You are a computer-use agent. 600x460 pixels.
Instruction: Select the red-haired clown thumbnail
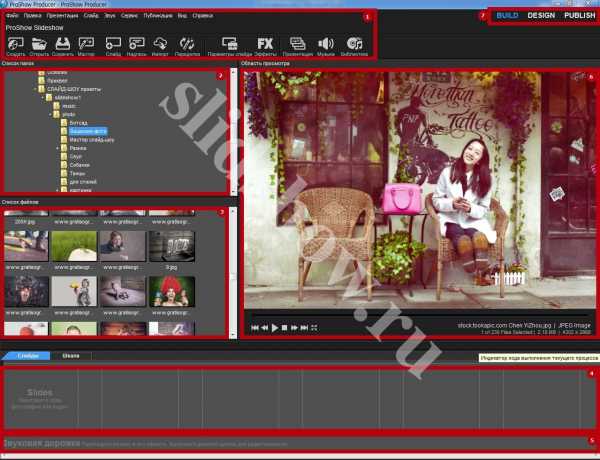(172, 292)
